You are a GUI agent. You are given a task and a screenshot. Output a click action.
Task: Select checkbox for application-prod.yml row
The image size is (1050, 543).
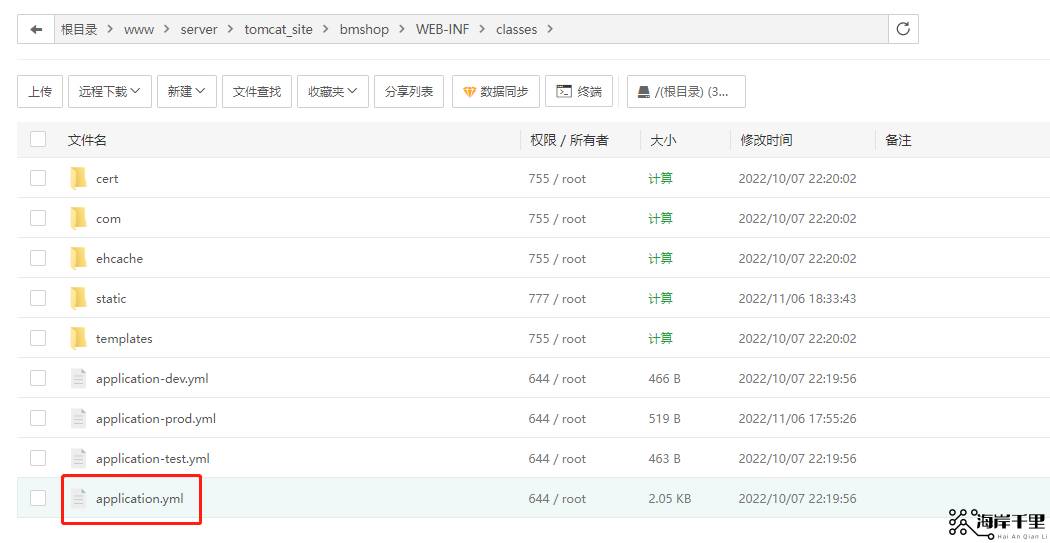click(x=38, y=419)
